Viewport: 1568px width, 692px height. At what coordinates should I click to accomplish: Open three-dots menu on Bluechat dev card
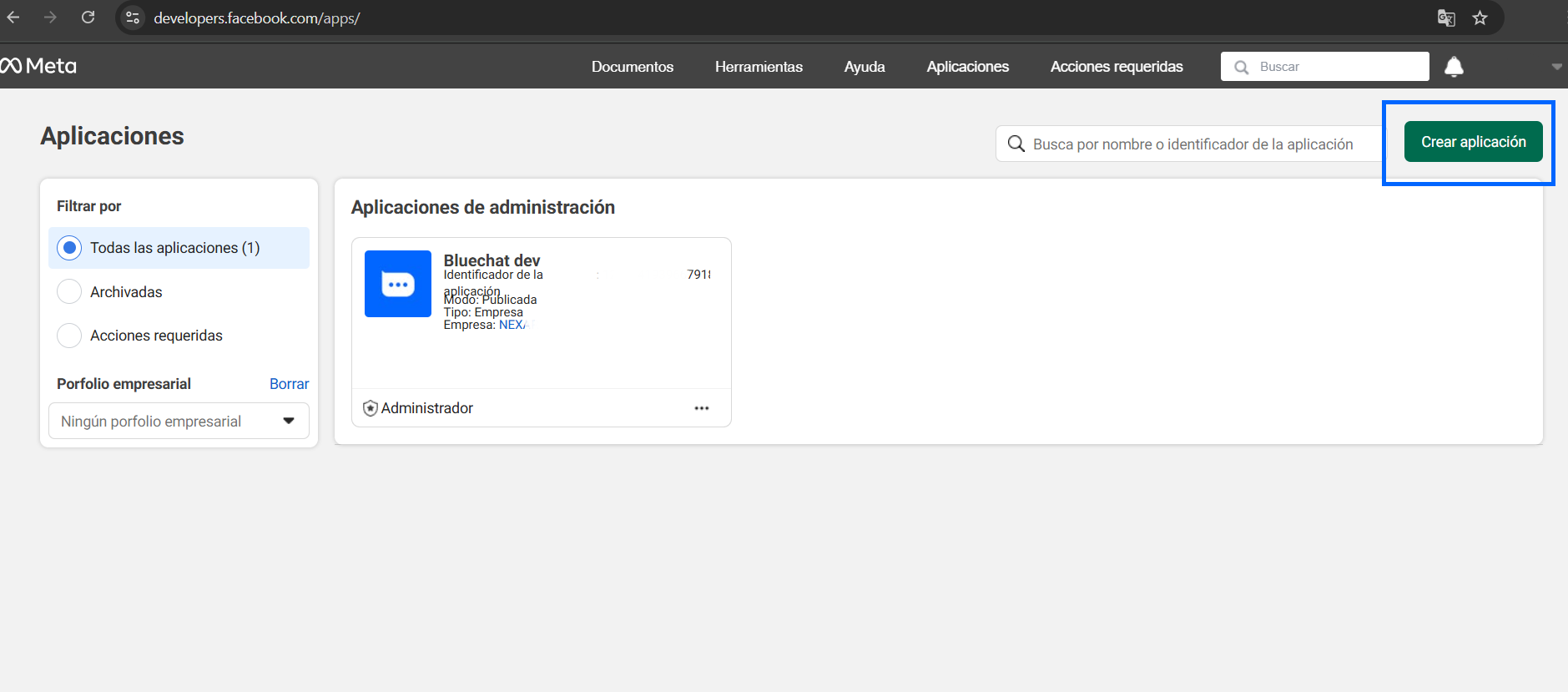(701, 408)
